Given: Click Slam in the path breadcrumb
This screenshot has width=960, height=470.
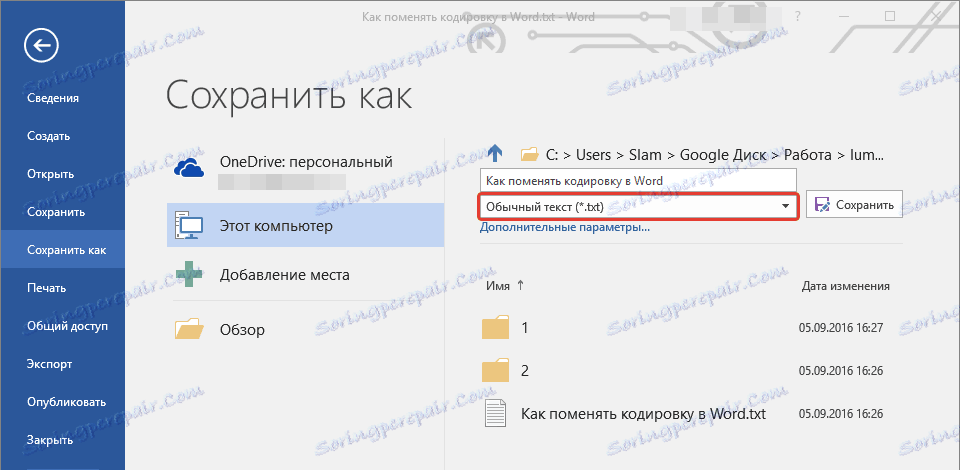Looking at the screenshot, I should tap(647, 155).
